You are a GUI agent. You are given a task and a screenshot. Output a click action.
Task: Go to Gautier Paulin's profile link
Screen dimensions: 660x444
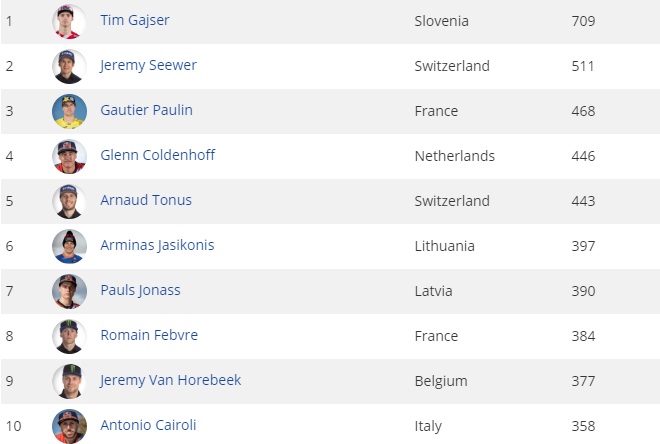point(146,110)
